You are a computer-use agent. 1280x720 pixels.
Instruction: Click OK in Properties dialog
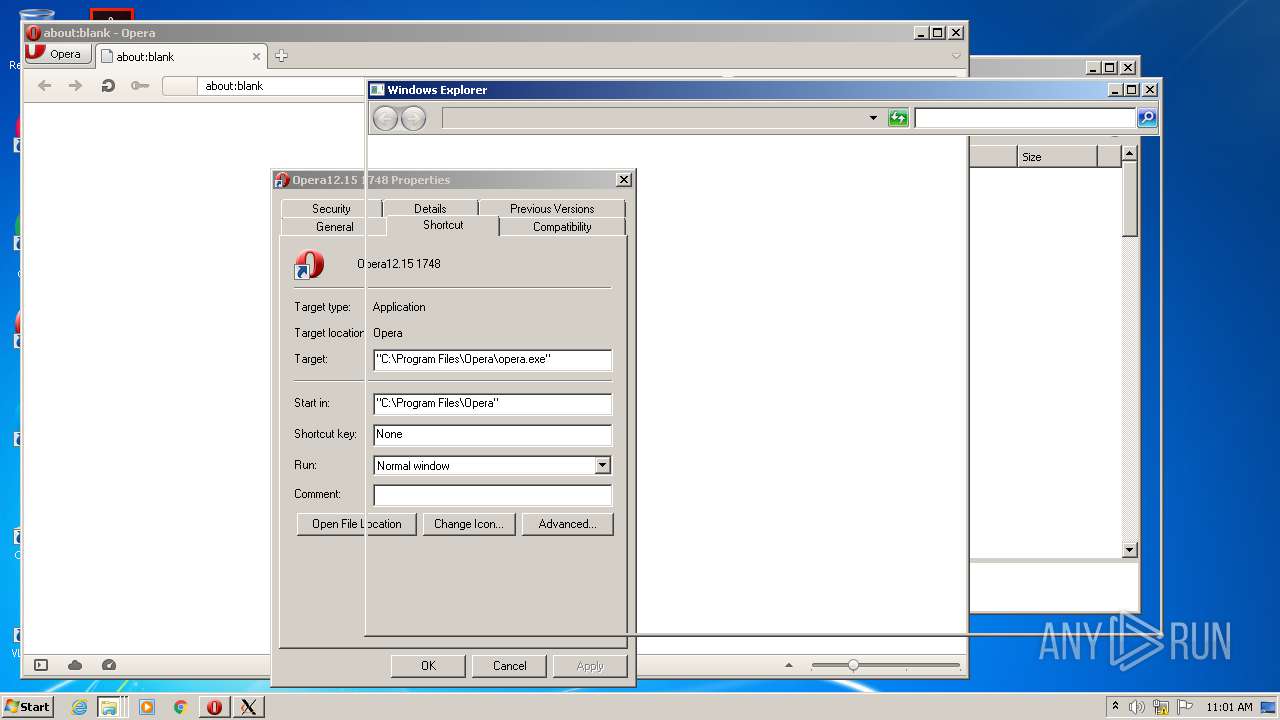point(428,666)
